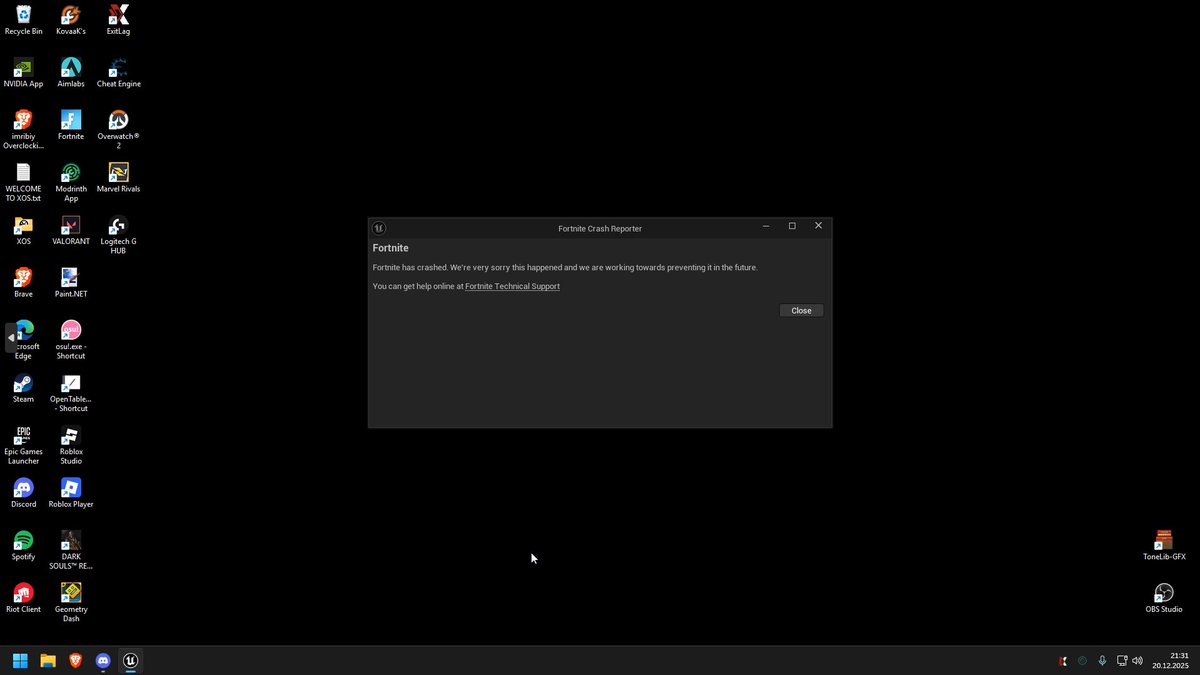The image size is (1200, 675).
Task: Select the Brave desktop shortcut
Action: click(x=23, y=283)
